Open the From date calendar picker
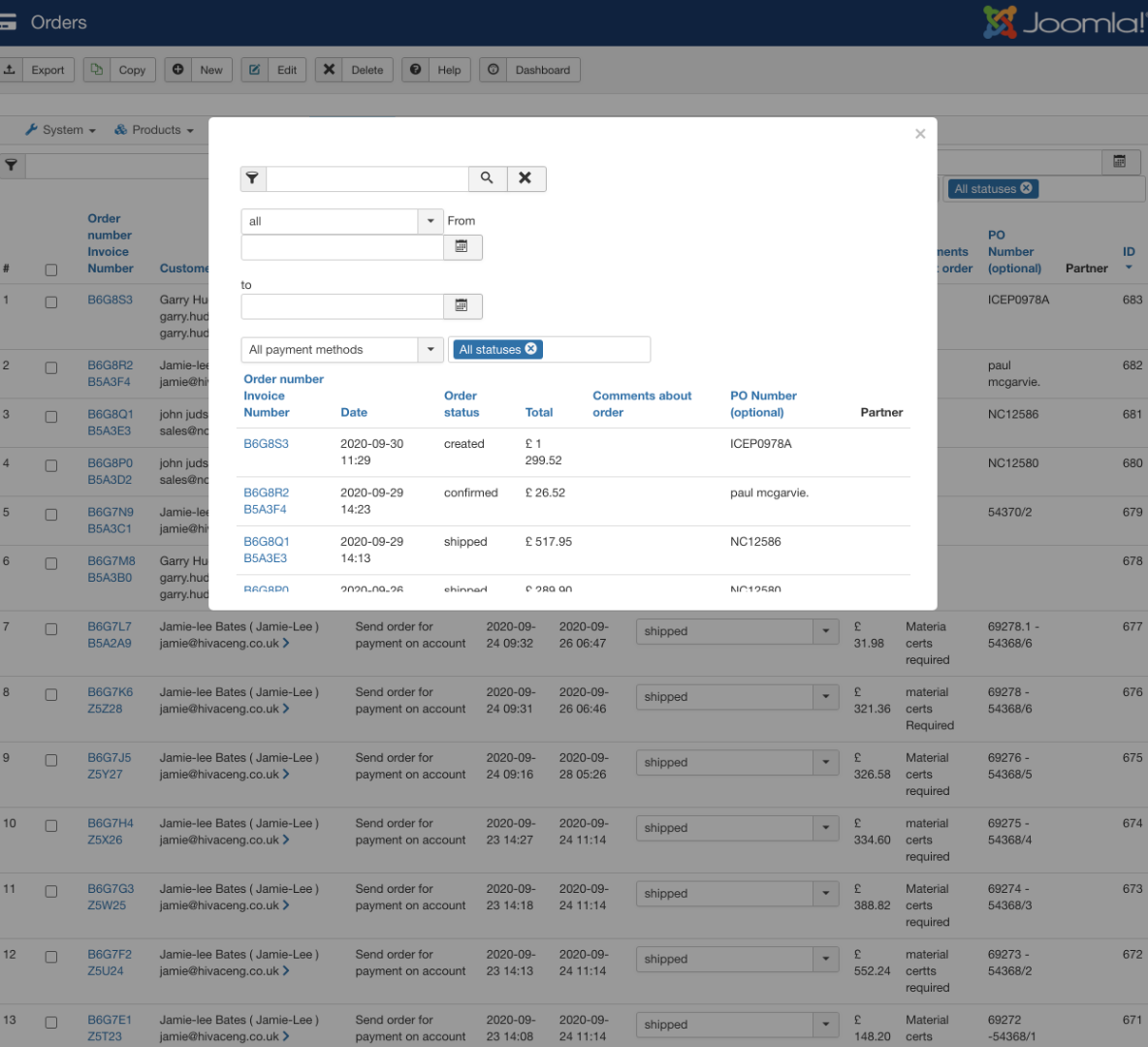The image size is (1148, 1047). click(462, 247)
